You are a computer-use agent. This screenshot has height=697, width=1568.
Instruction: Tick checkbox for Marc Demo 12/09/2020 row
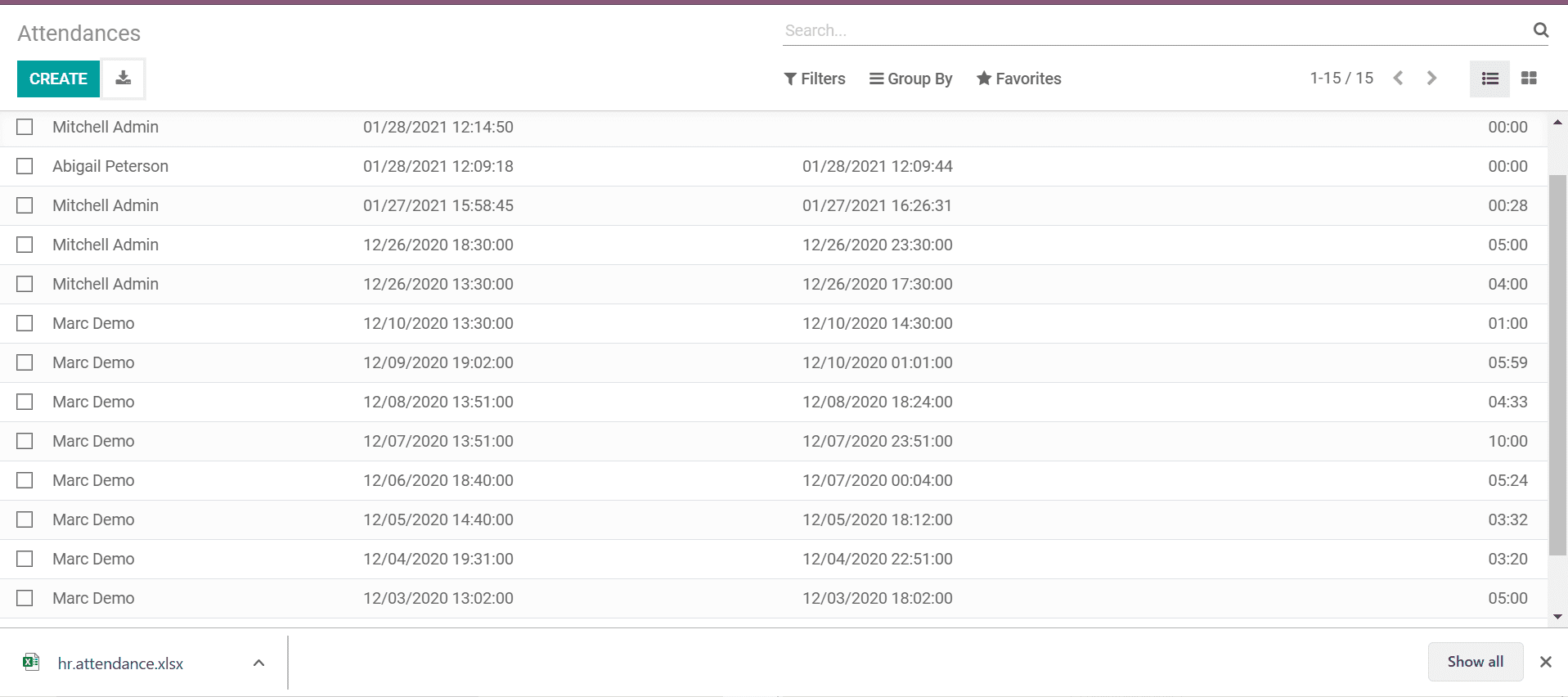(25, 362)
